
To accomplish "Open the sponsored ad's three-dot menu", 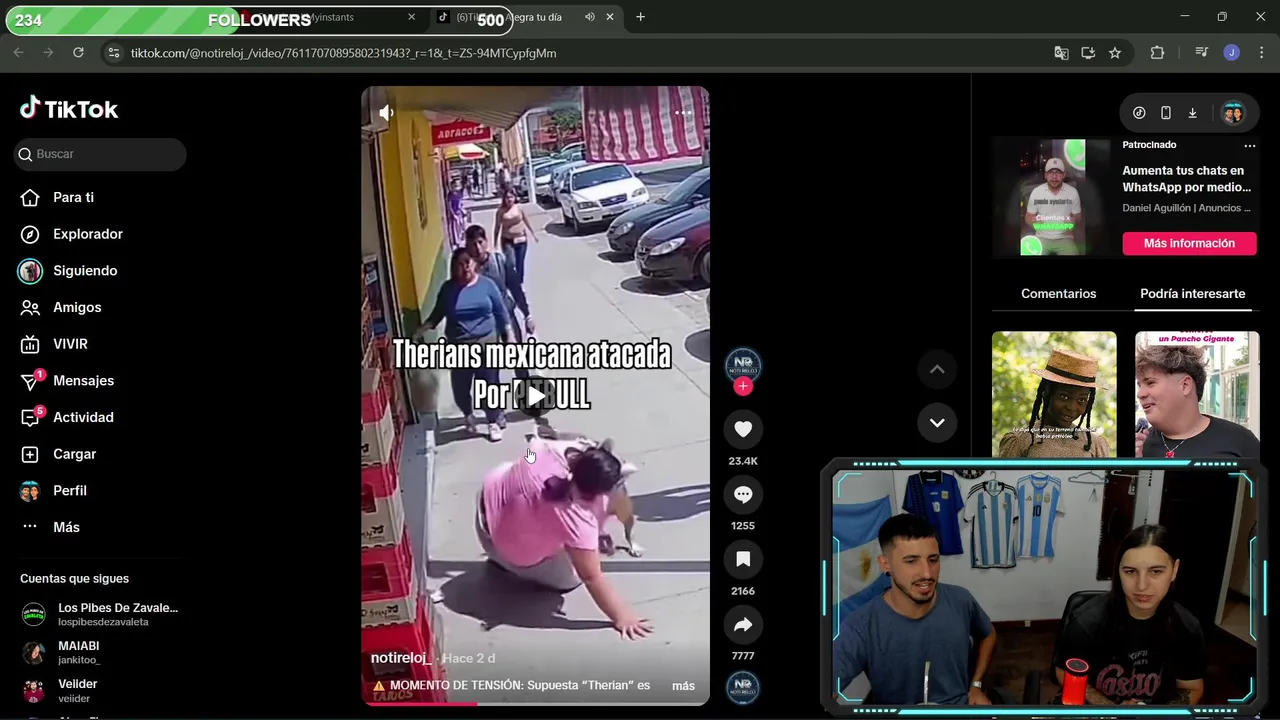I will coord(1249,146).
